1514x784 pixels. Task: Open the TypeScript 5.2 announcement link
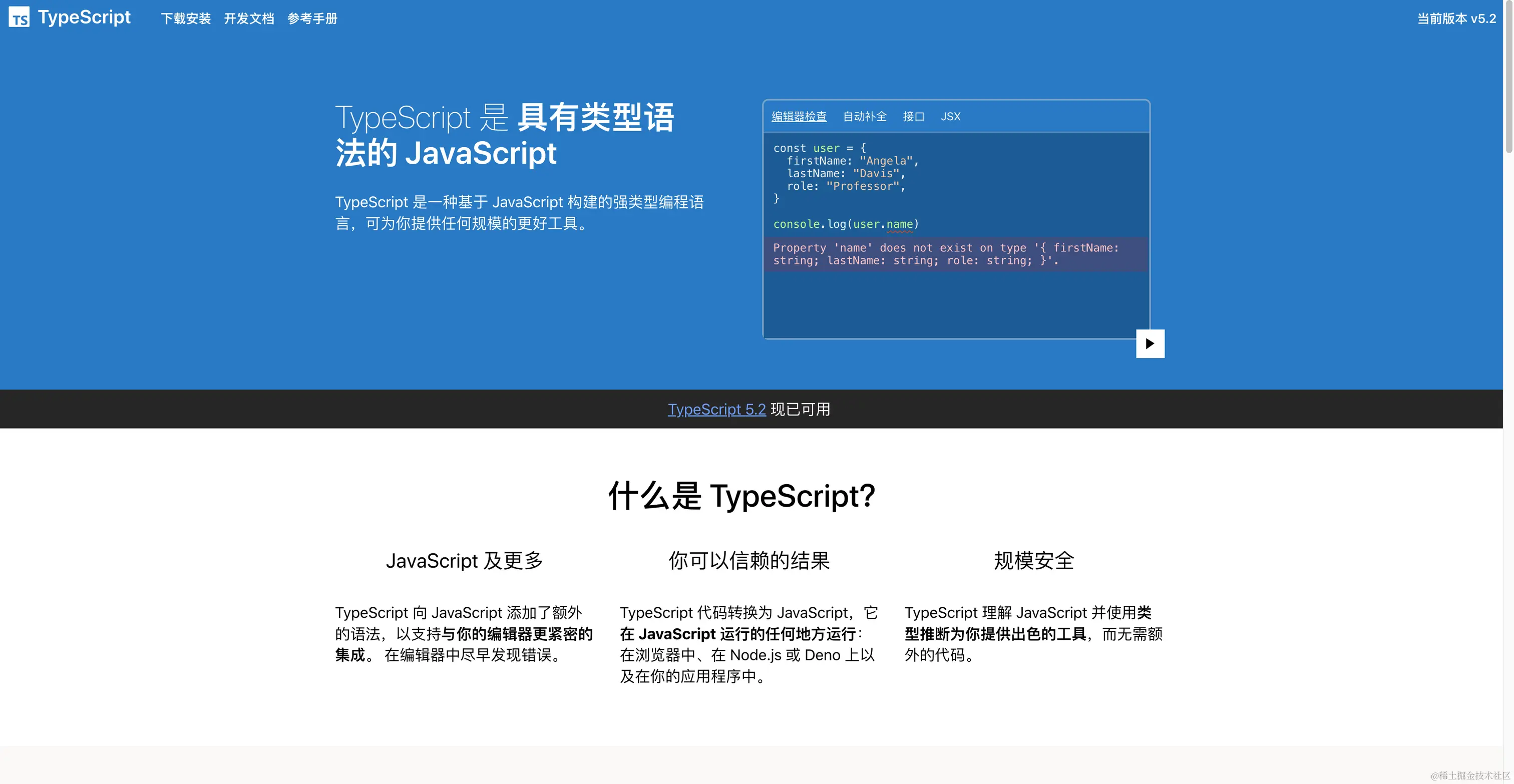tap(716, 409)
